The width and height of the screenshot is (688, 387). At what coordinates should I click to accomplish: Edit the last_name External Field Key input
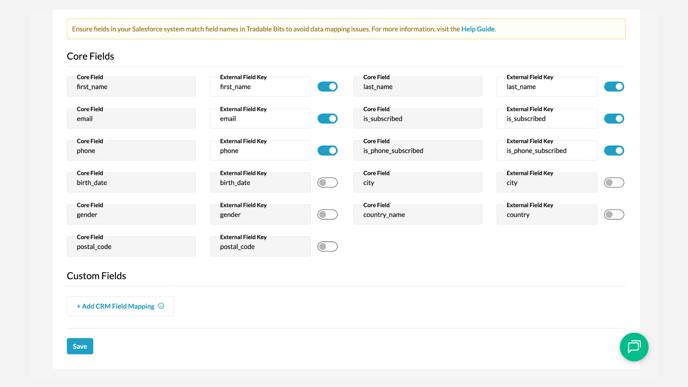coord(547,86)
